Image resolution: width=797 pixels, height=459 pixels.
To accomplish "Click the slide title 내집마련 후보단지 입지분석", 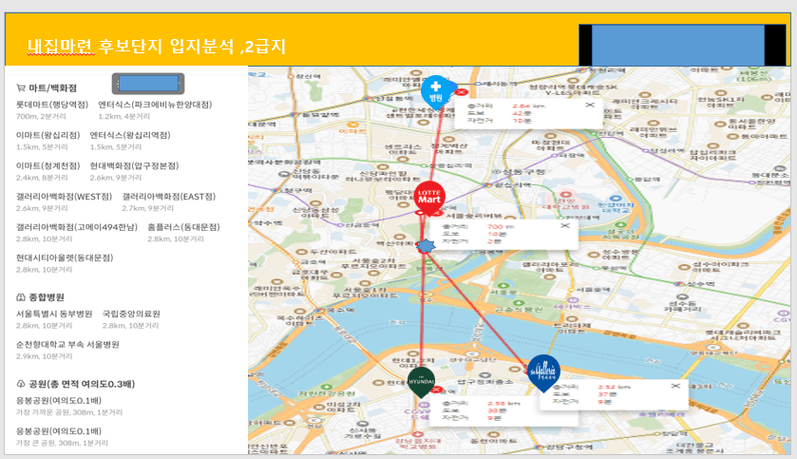I will [157, 47].
